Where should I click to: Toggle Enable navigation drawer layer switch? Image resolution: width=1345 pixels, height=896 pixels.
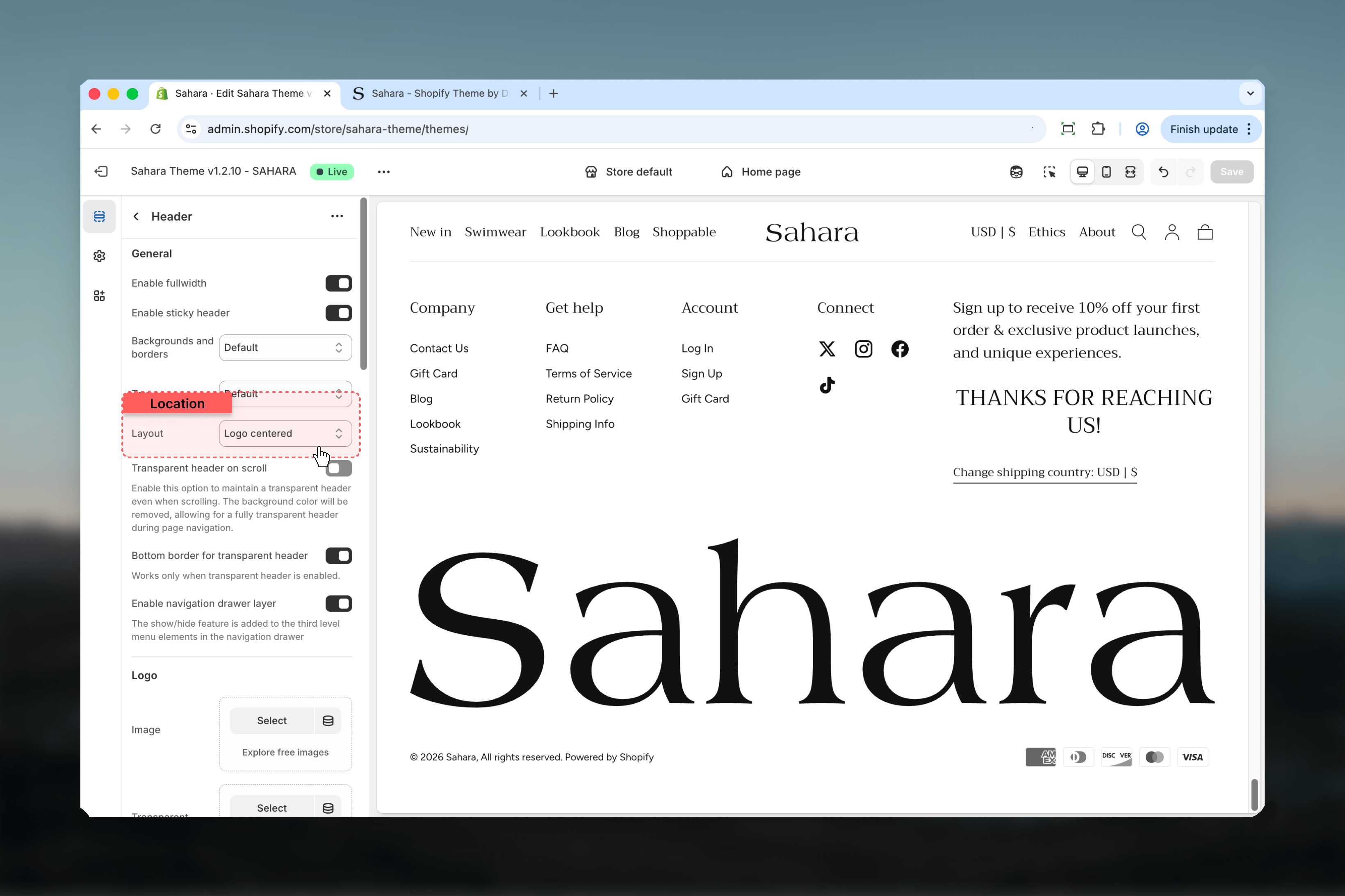[x=338, y=603]
